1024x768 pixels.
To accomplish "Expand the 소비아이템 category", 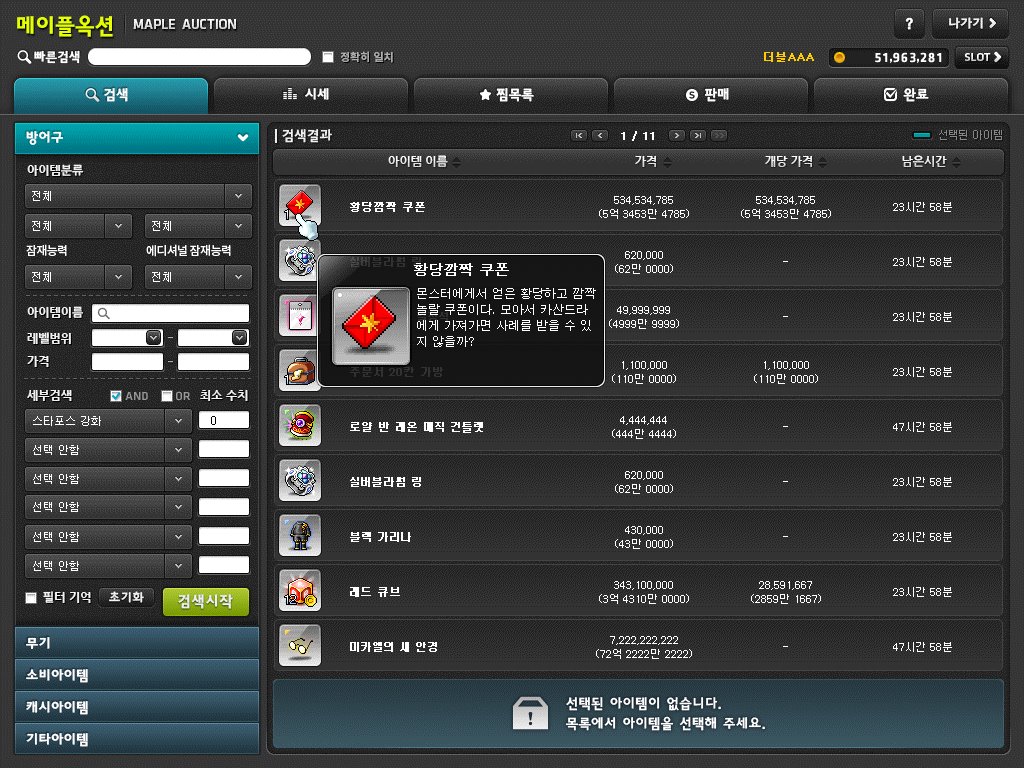I will pyautogui.click(x=136, y=675).
